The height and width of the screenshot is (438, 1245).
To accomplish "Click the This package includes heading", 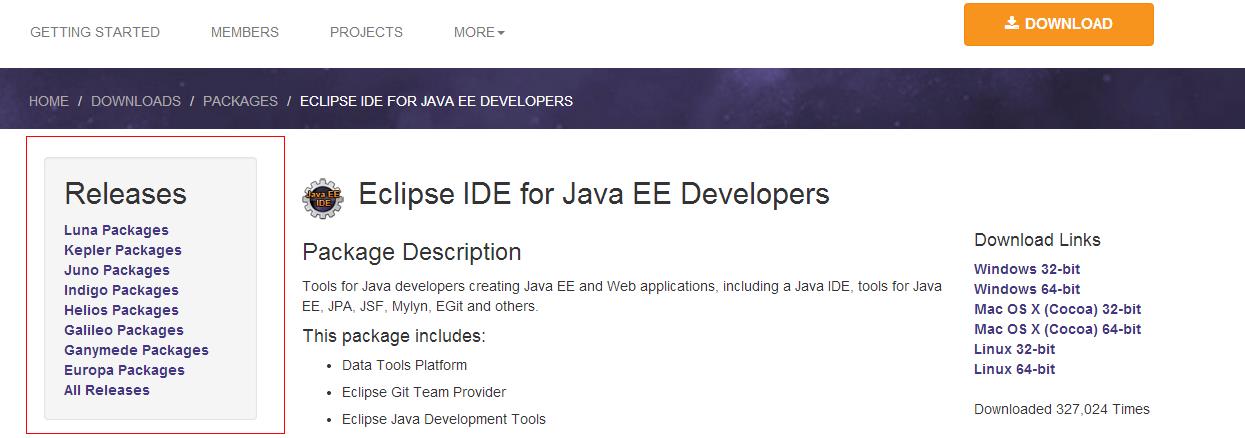I will coord(394,336).
